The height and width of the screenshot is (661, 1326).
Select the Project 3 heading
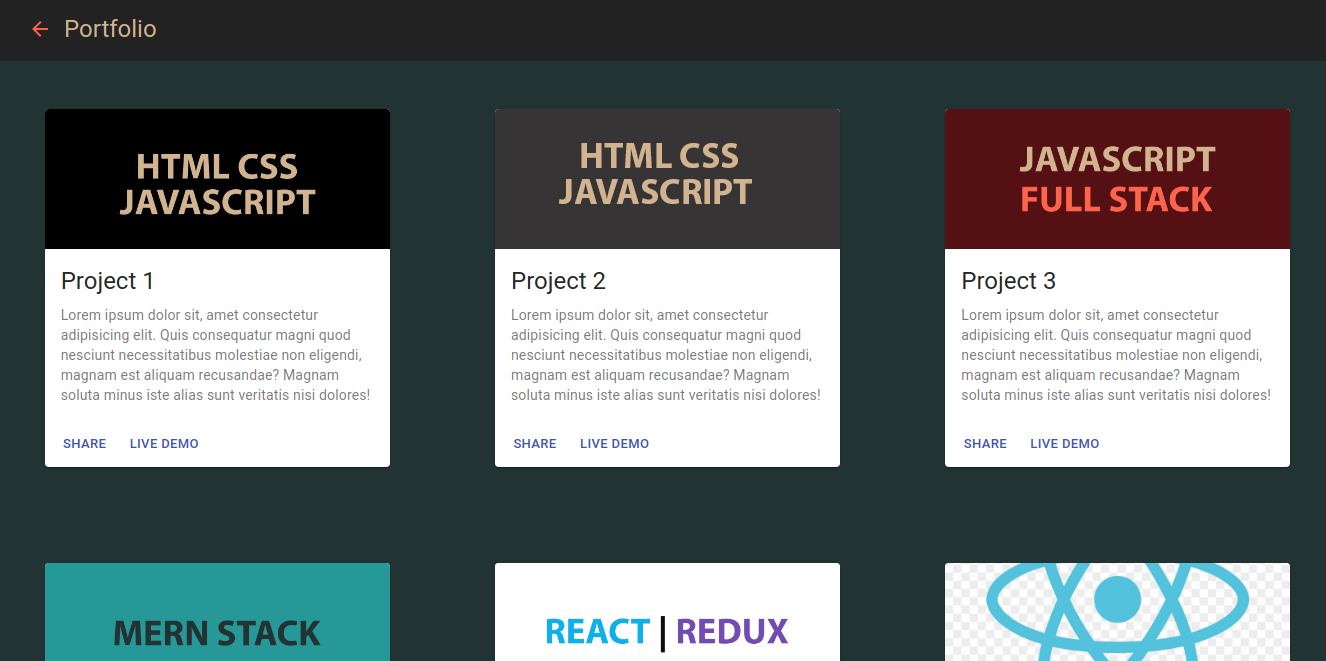(x=1008, y=281)
